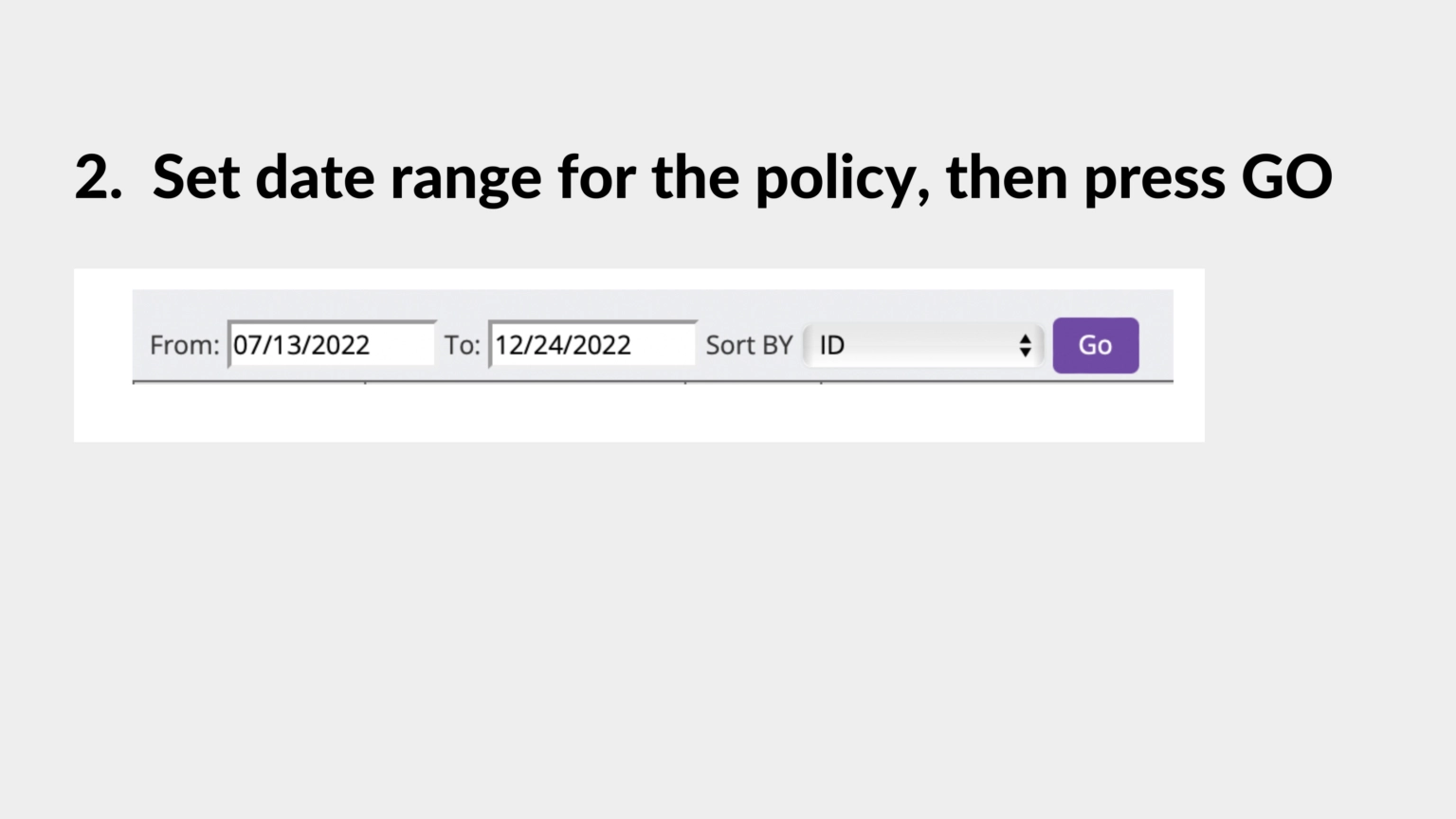Viewport: 1456px width, 819px height.
Task: Click the "To:" label
Action: [x=463, y=345]
